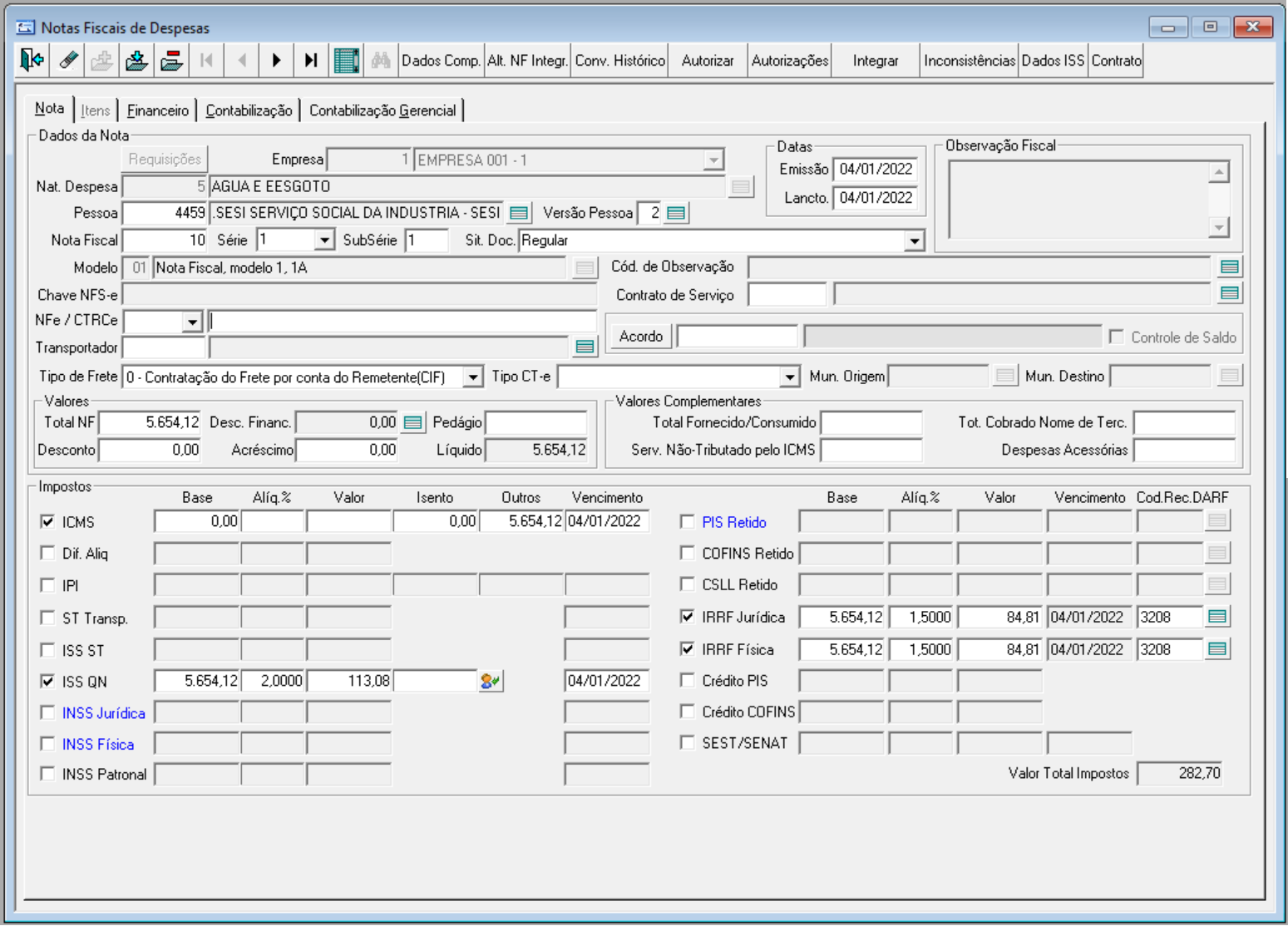The height and width of the screenshot is (926, 1288).
Task: Click the disabled binoculars search icon
Action: coord(381,61)
